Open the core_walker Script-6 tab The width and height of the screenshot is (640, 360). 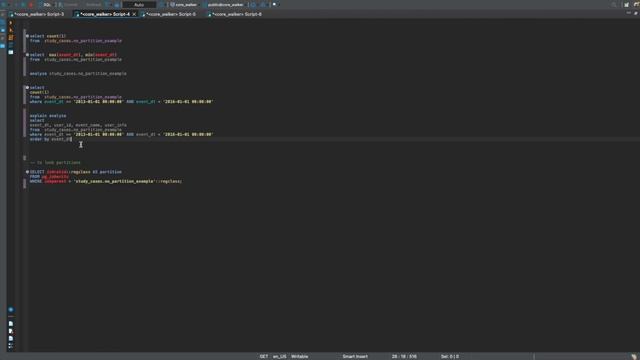[x=237, y=14]
